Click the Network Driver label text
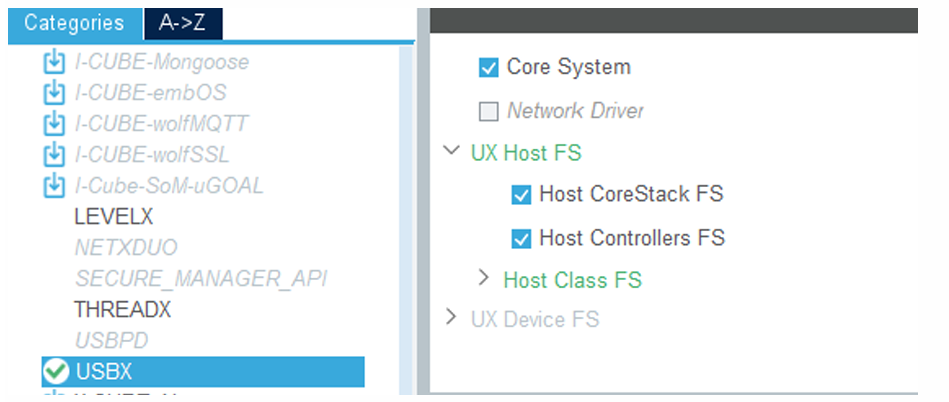 575,111
